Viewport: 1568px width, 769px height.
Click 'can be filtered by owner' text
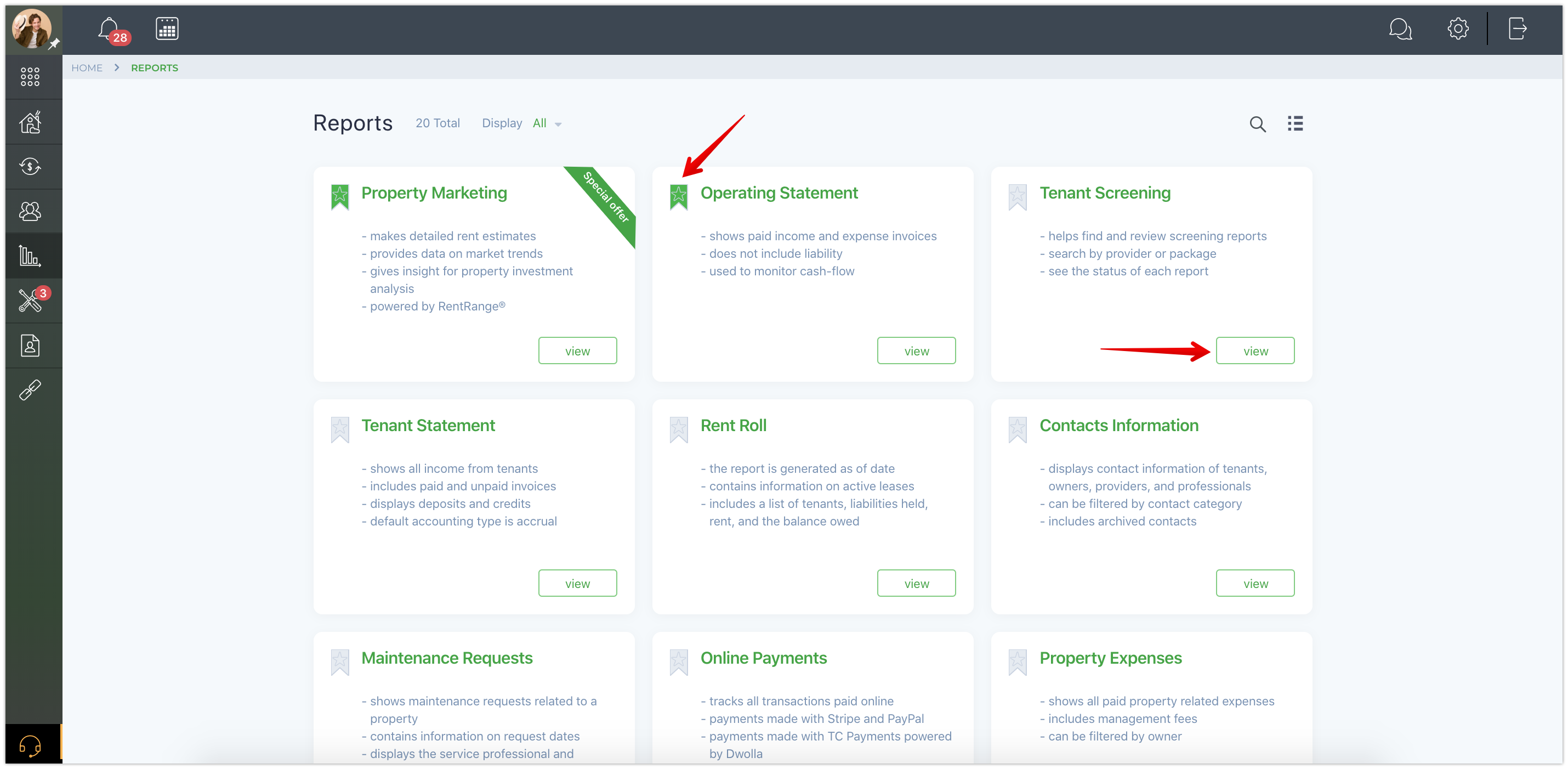point(1115,736)
